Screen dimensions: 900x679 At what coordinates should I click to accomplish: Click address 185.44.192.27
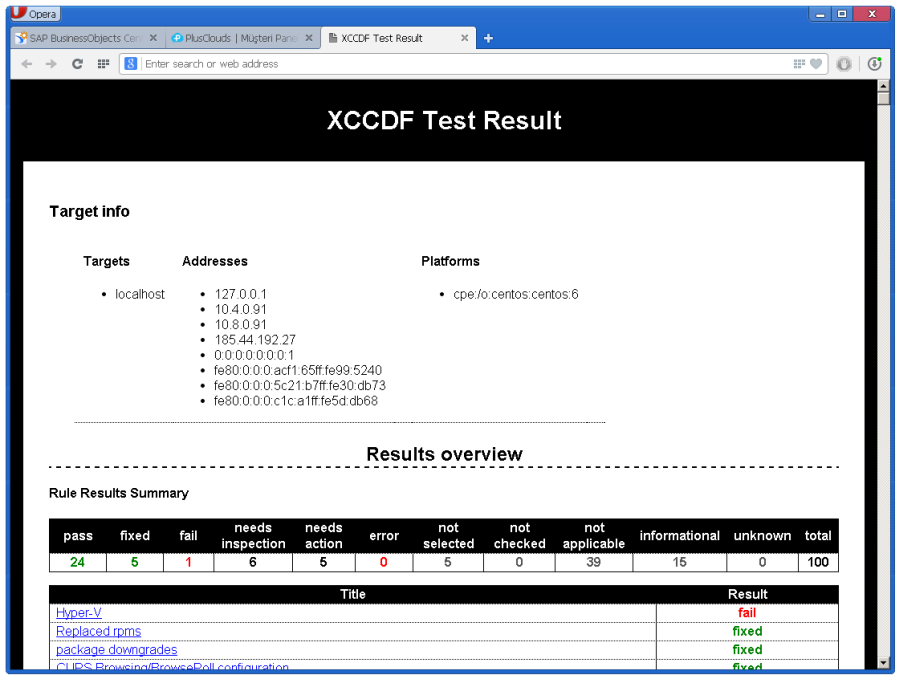(x=255, y=340)
